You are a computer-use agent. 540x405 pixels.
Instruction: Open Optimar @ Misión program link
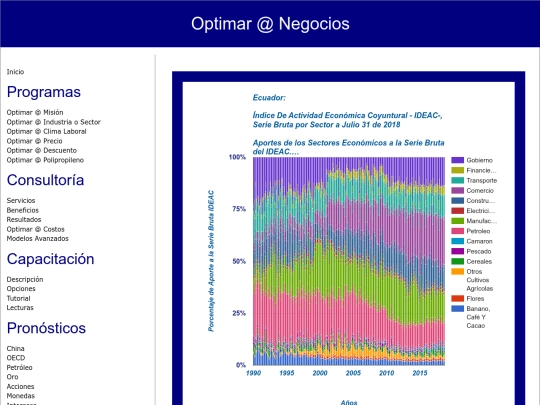point(35,112)
